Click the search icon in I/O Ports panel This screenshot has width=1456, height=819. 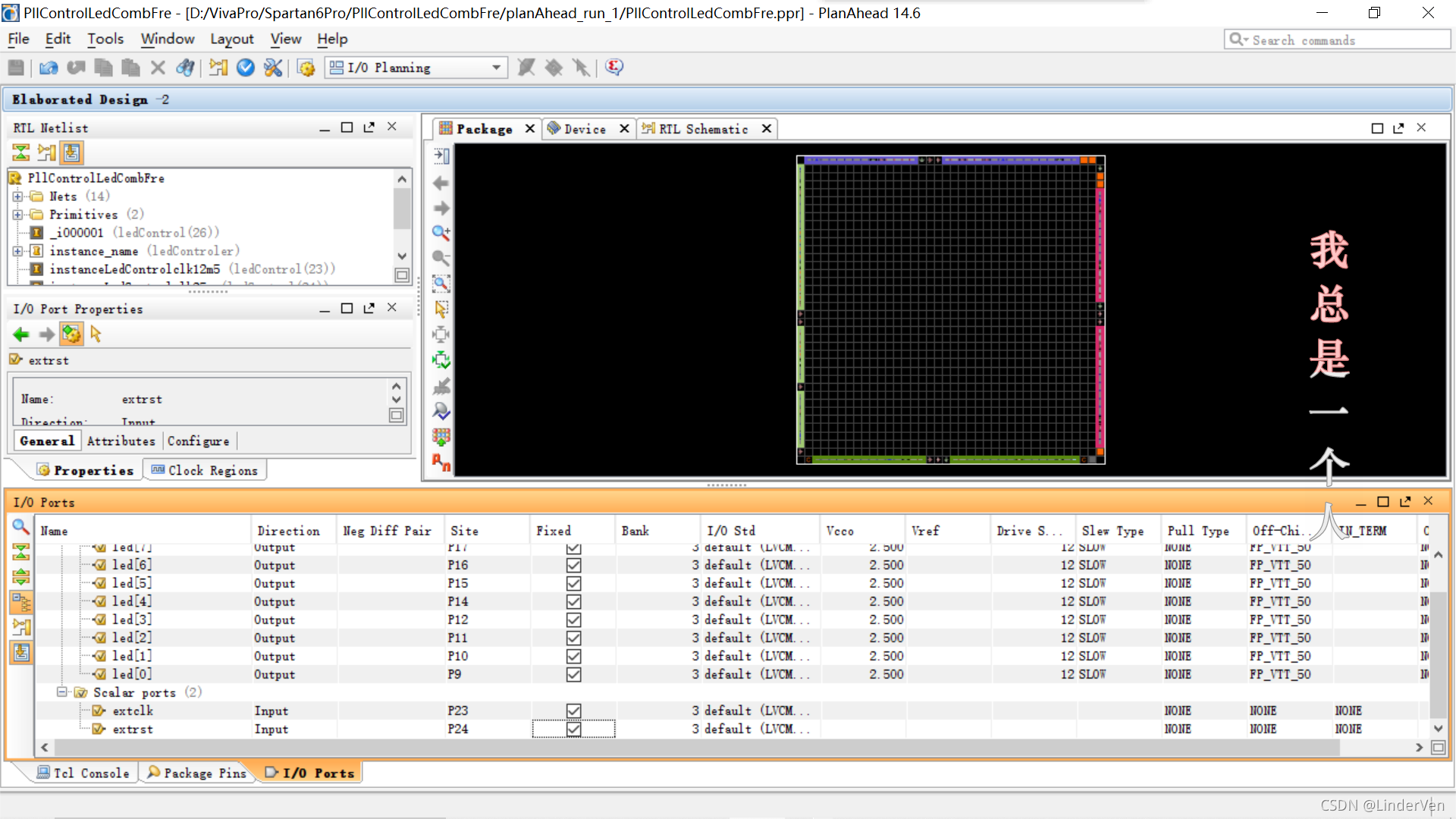point(20,526)
